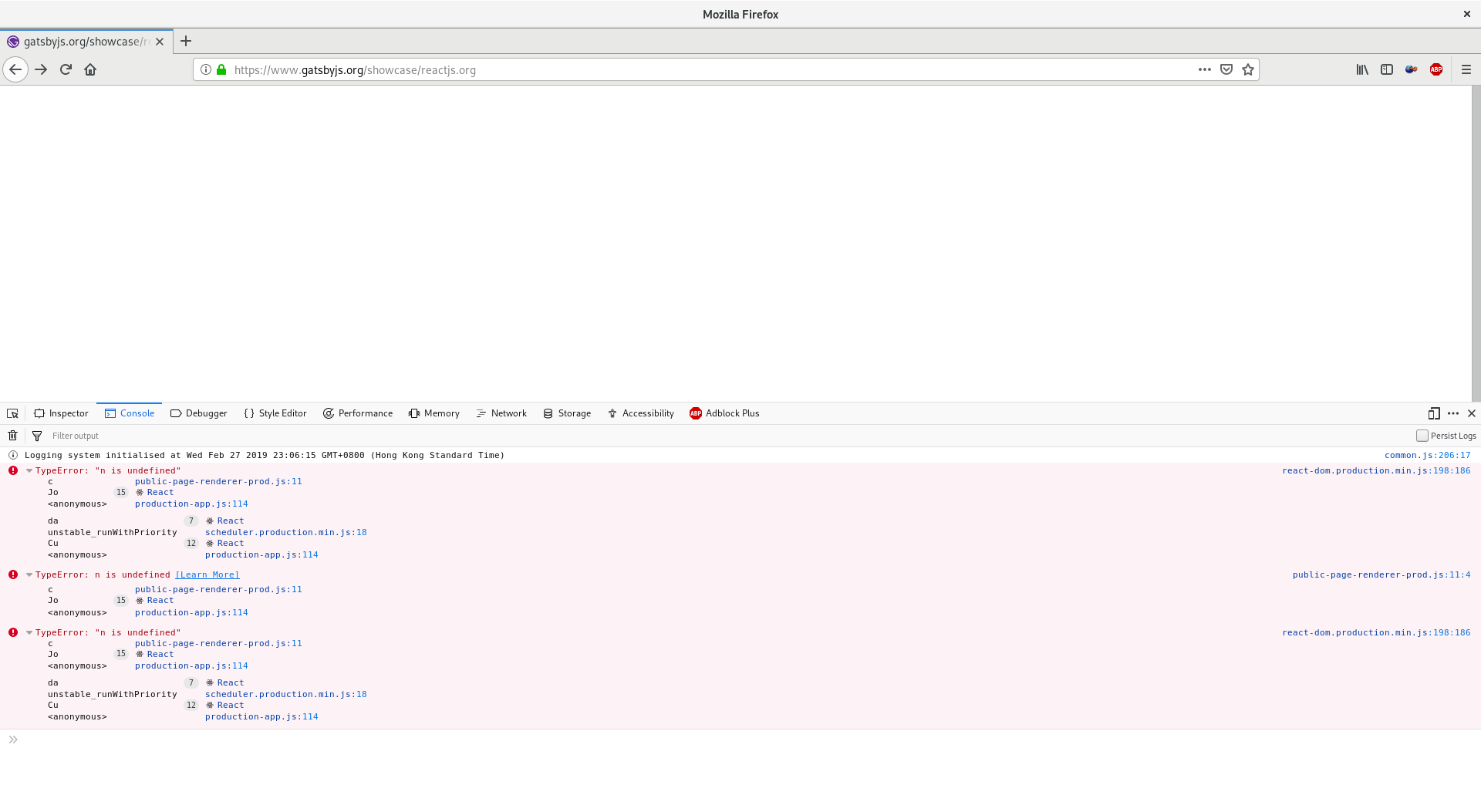Open the Firefox hamburger menu
Image resolution: width=1481 pixels, height=812 pixels.
(x=1466, y=69)
